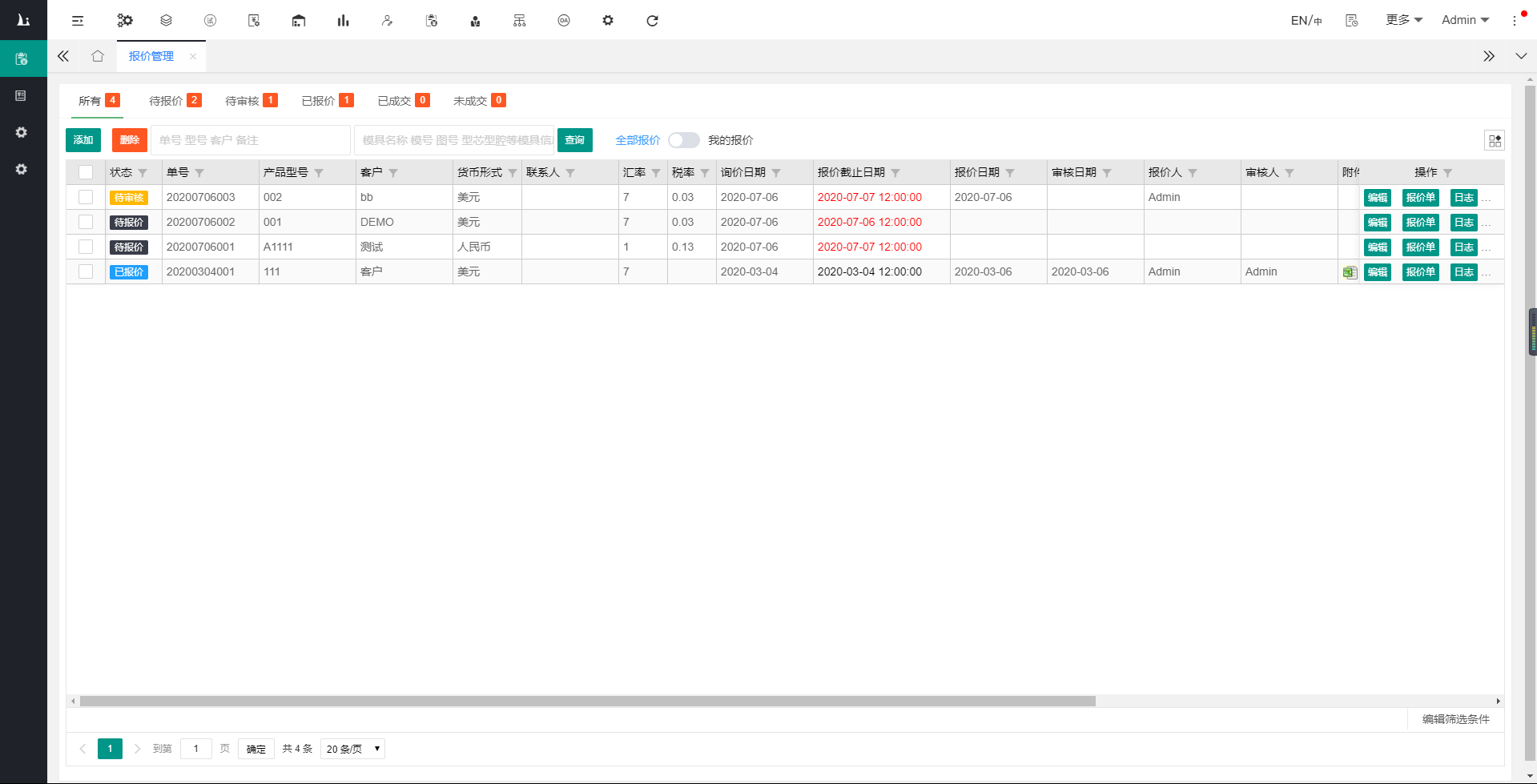Open the bar chart statistics icon
Screen dimensions: 1537x784
click(x=343, y=21)
